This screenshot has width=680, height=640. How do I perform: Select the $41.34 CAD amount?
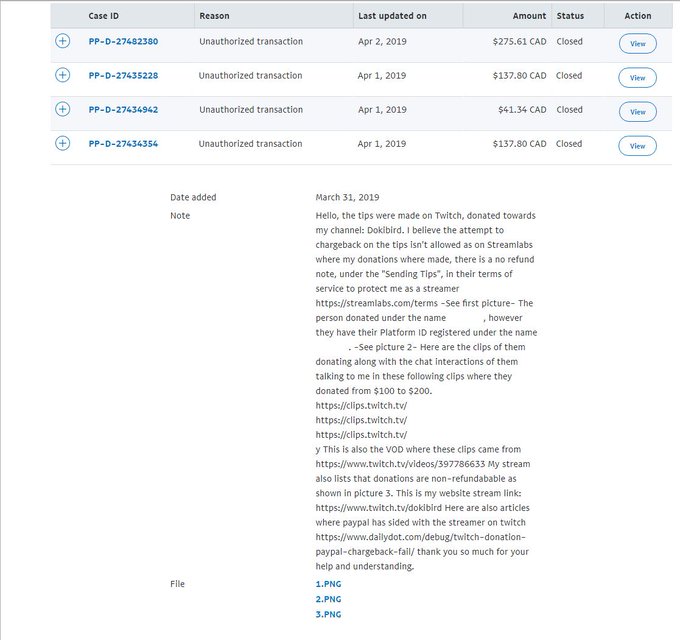tap(522, 110)
